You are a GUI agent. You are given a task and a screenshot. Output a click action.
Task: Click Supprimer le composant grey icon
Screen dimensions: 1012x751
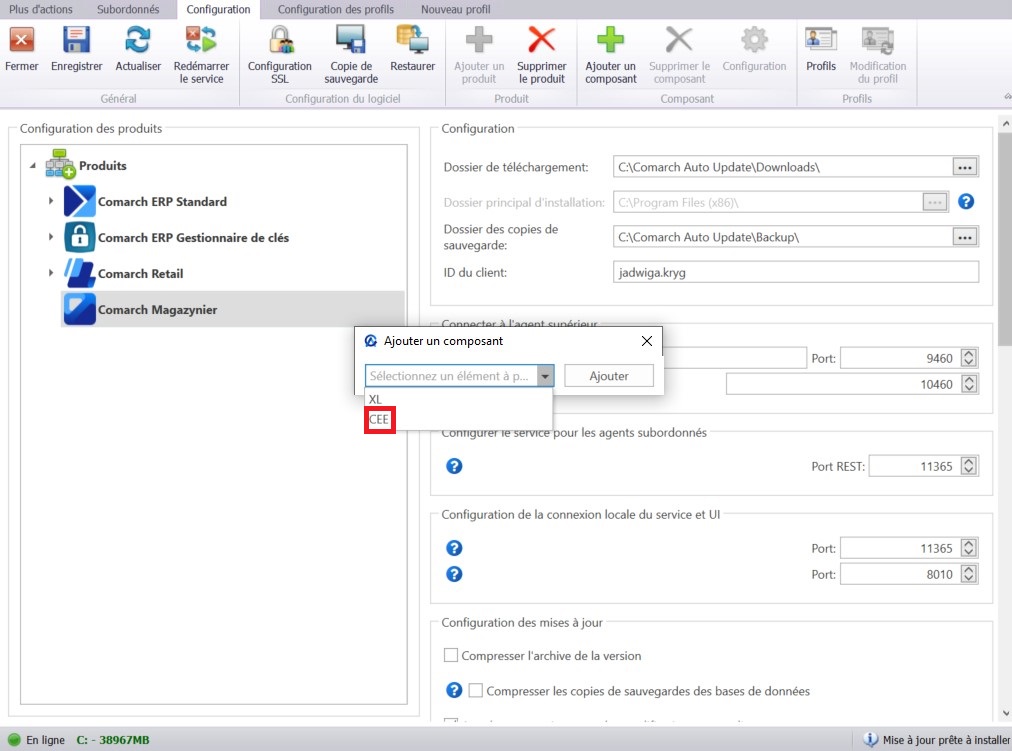click(x=679, y=40)
